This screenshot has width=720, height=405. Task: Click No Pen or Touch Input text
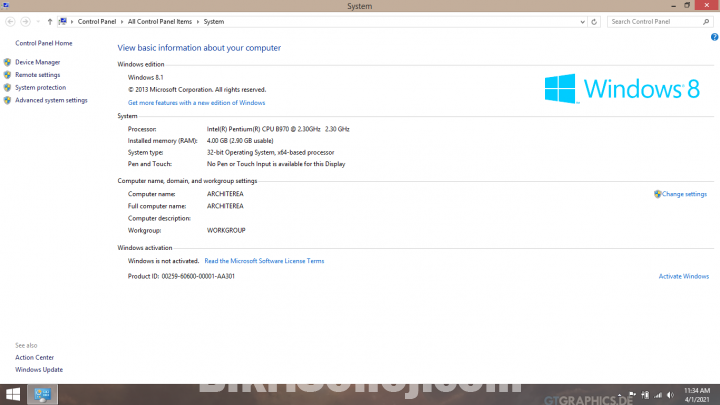(276, 164)
